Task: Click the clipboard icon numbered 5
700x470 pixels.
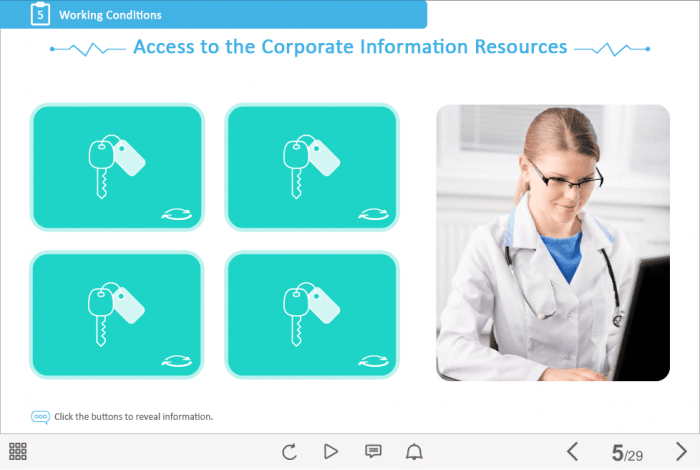Action: 39,14
